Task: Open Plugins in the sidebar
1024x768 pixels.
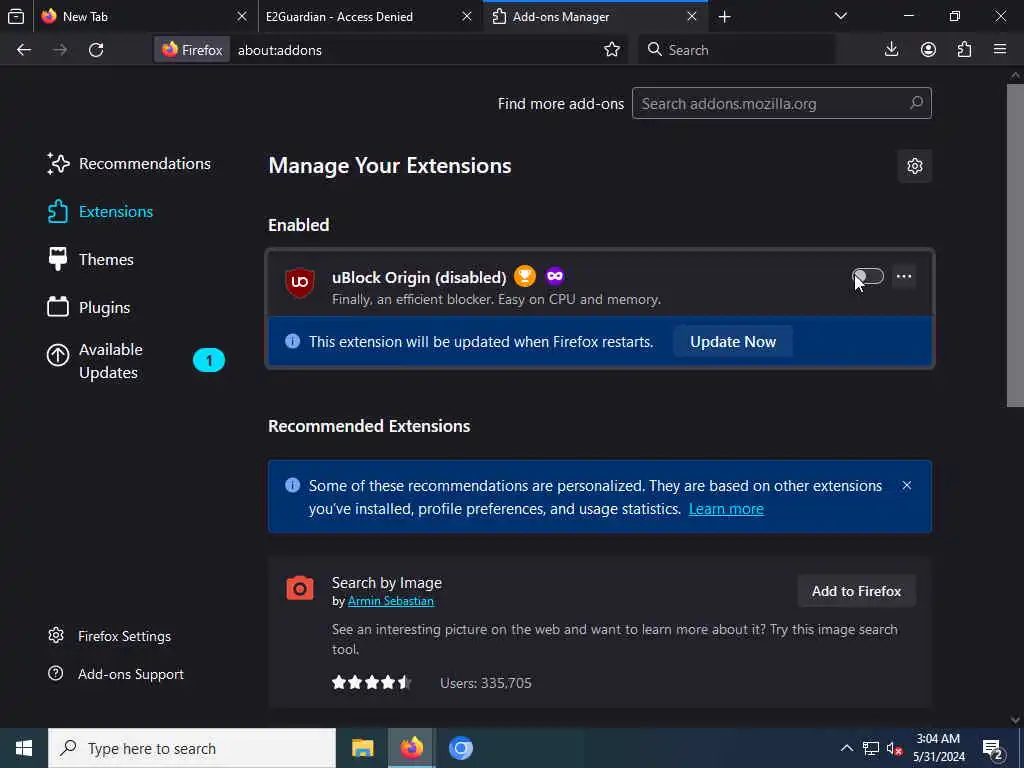Action: tap(89, 307)
